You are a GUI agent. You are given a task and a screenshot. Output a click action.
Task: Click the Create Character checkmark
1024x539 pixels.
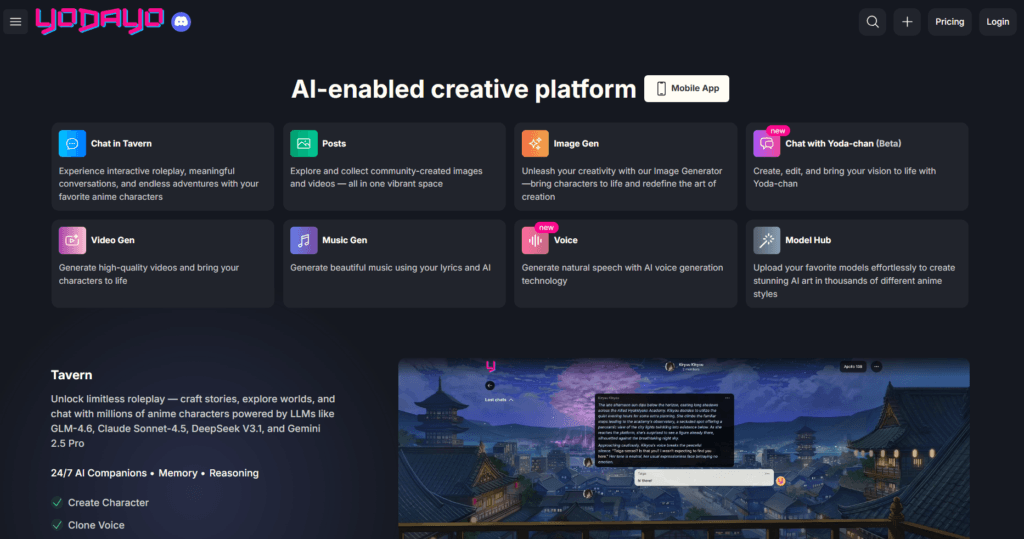click(57, 502)
